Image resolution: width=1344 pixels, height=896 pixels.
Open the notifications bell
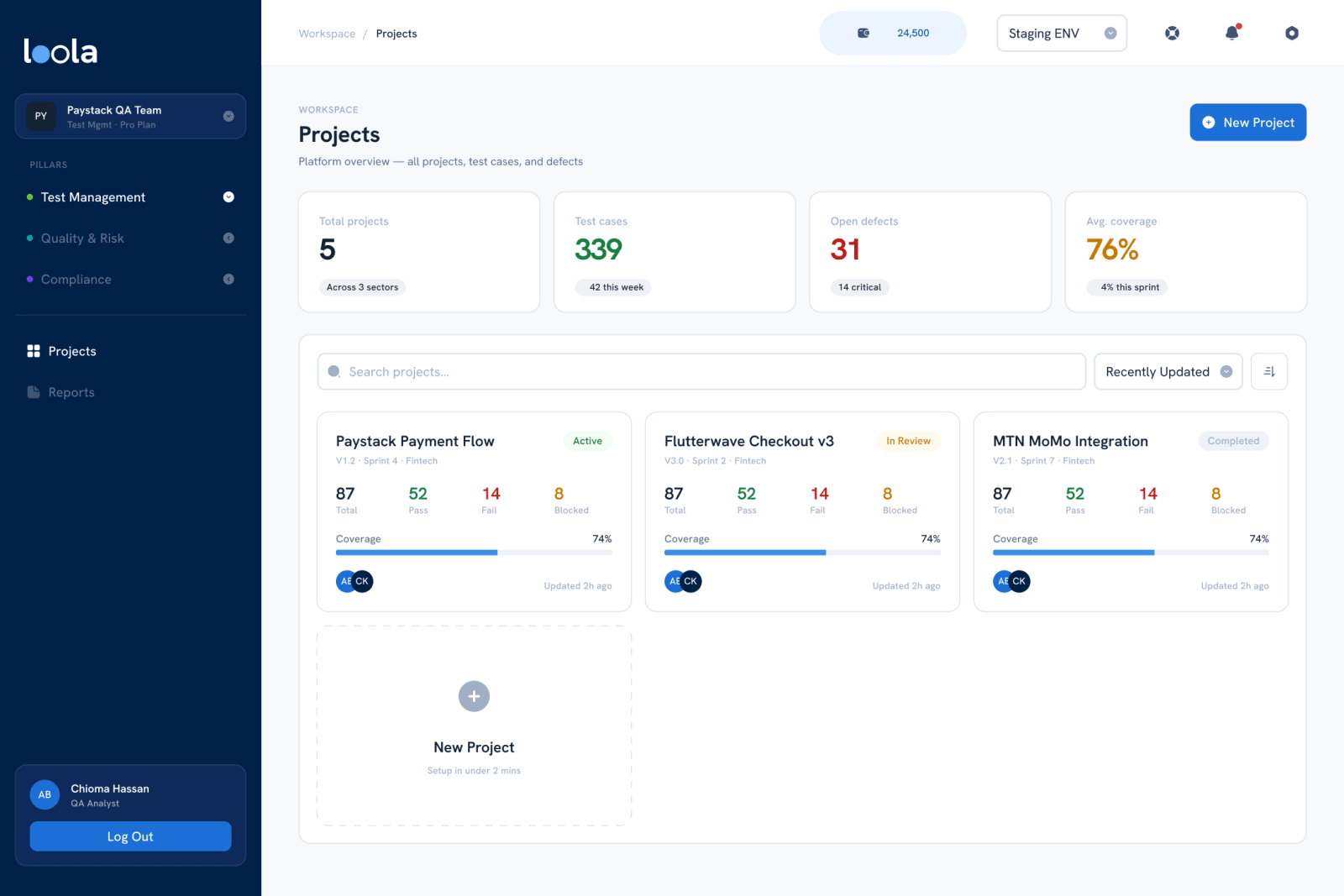coord(1232,33)
